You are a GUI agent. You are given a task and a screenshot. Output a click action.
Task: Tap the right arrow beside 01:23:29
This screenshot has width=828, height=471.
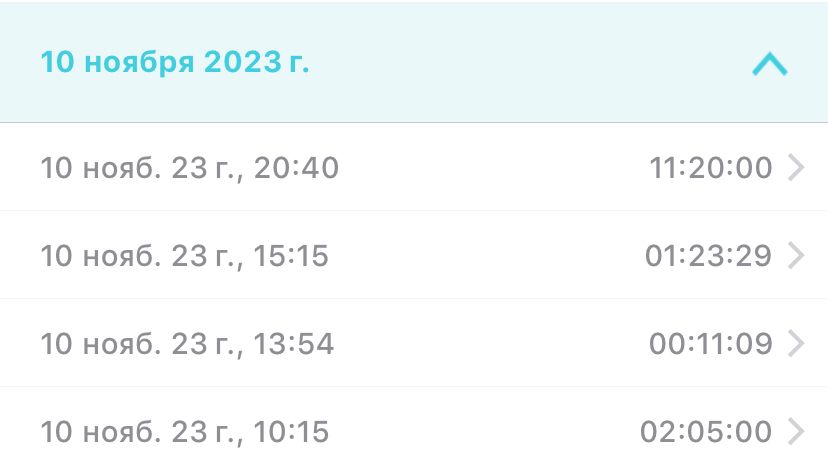(796, 256)
